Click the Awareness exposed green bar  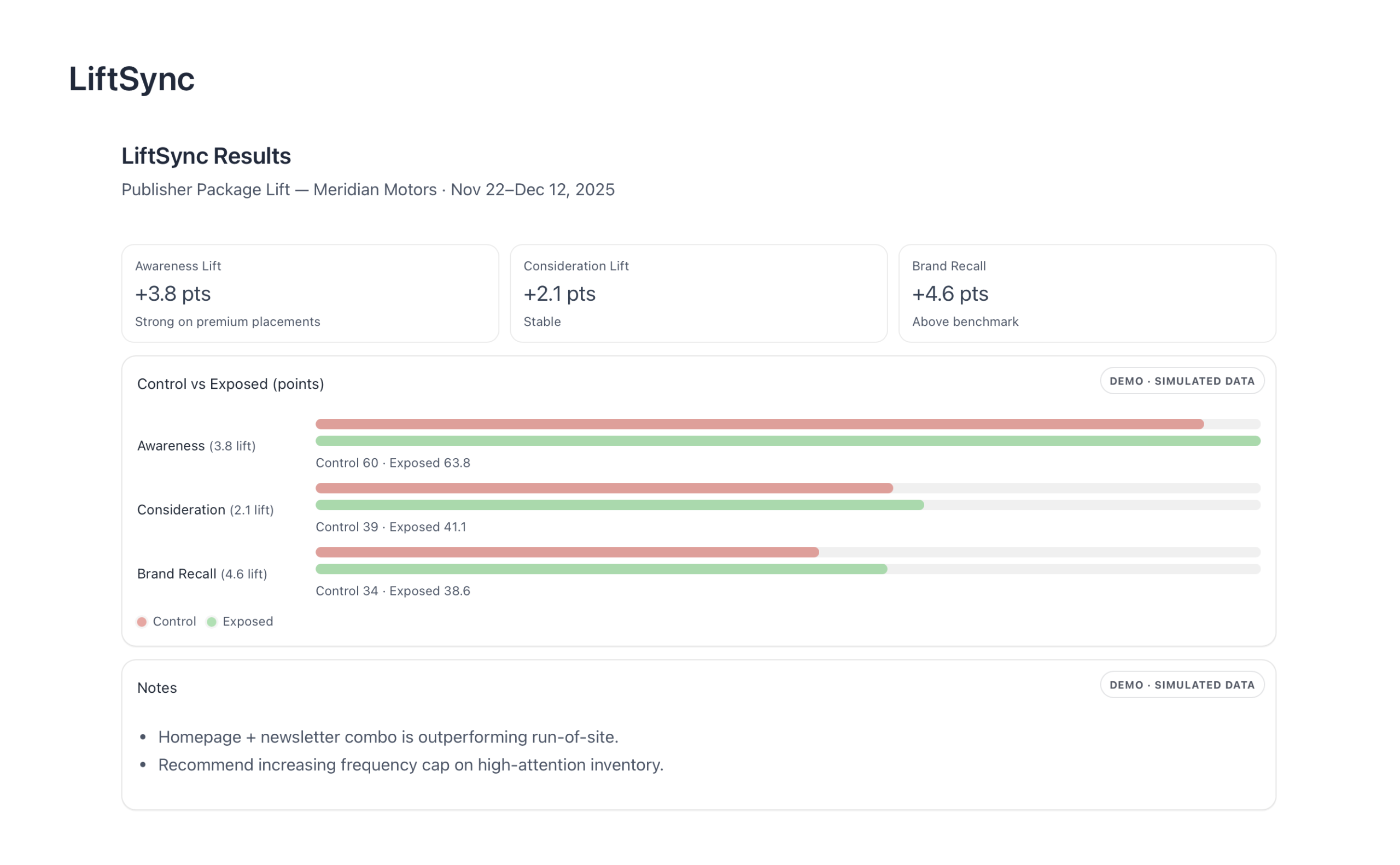pyautogui.click(x=788, y=441)
